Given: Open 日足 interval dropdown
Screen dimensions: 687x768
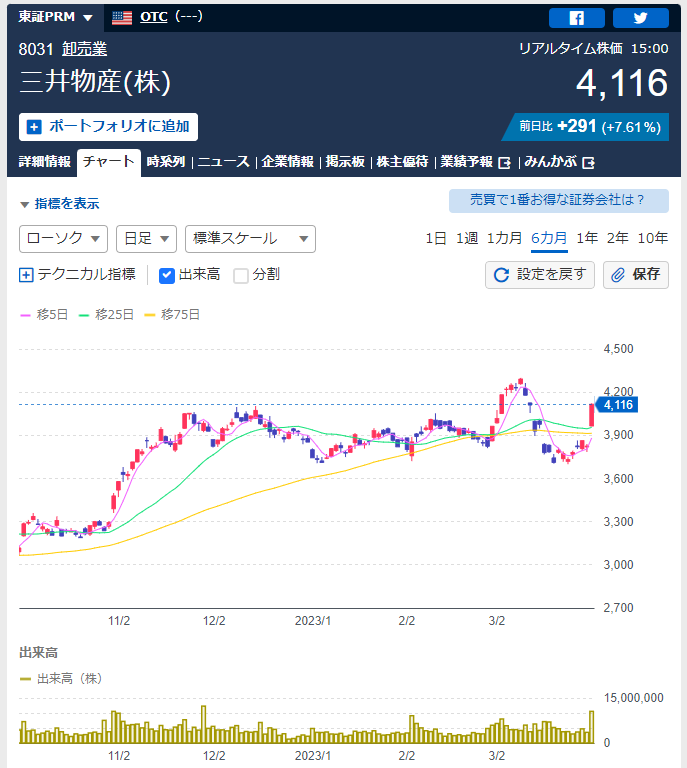Looking at the screenshot, I should (146, 239).
